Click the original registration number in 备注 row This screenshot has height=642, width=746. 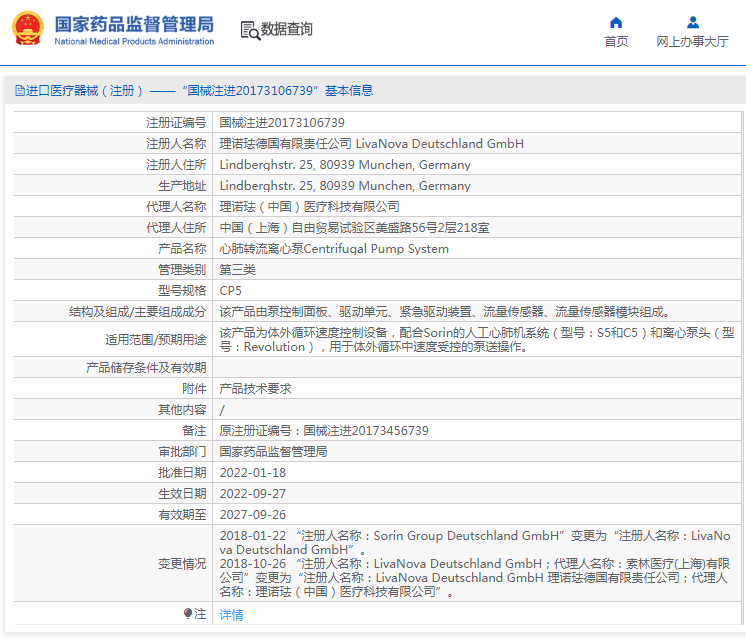point(365,430)
